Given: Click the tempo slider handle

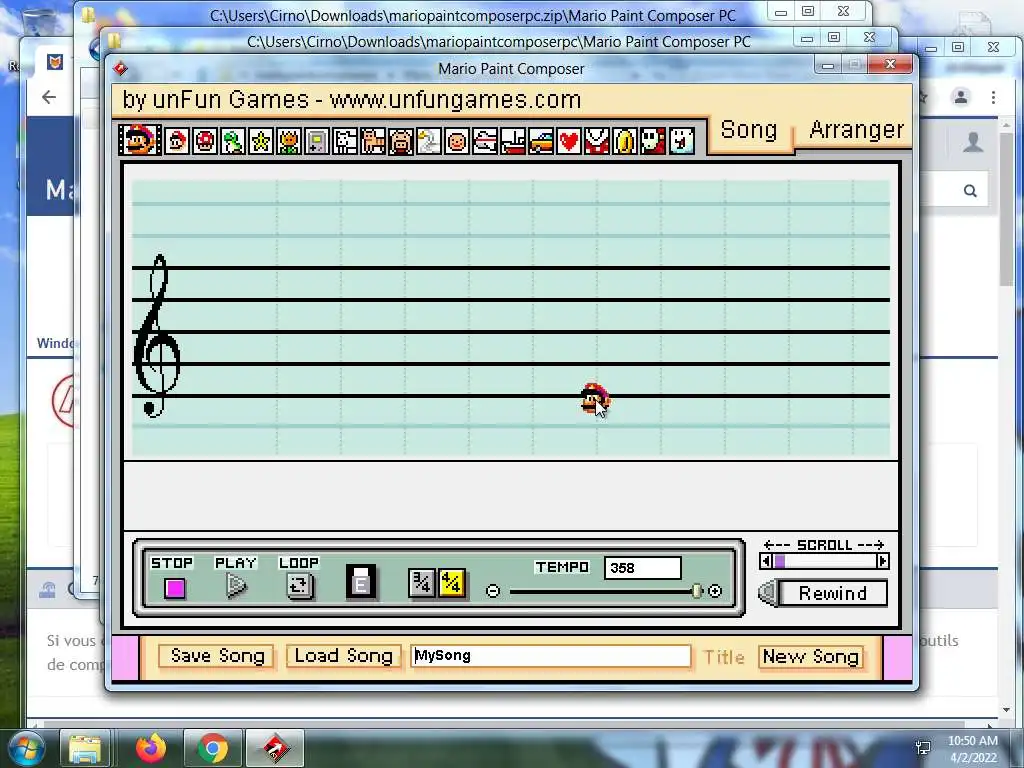Looking at the screenshot, I should (x=697, y=591).
